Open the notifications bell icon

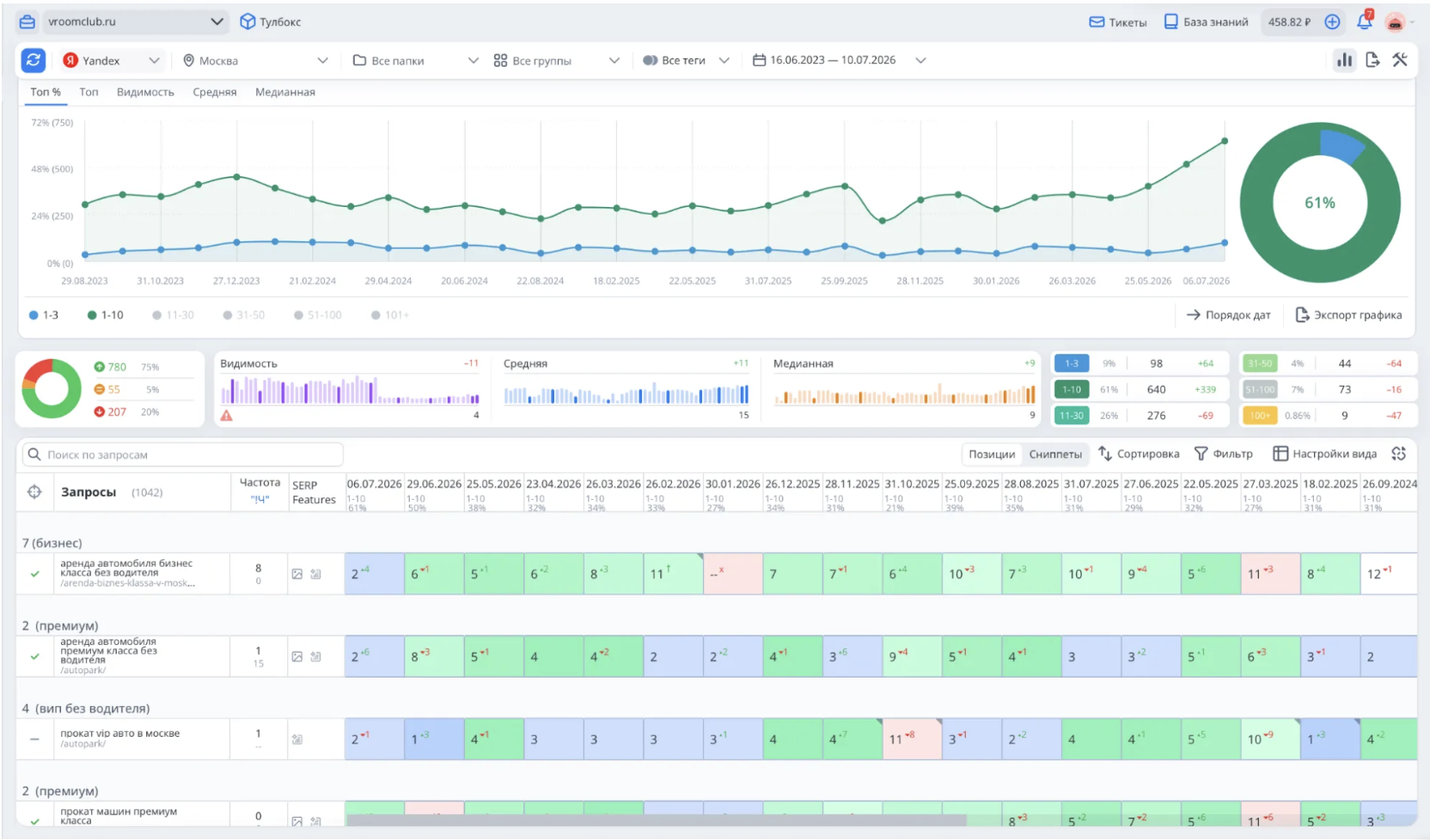(x=1364, y=21)
